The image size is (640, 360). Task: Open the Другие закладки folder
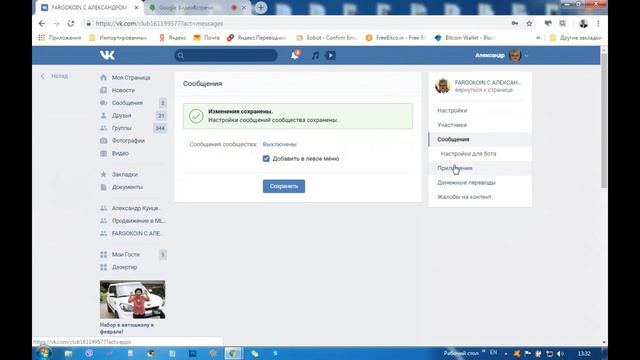[576, 38]
